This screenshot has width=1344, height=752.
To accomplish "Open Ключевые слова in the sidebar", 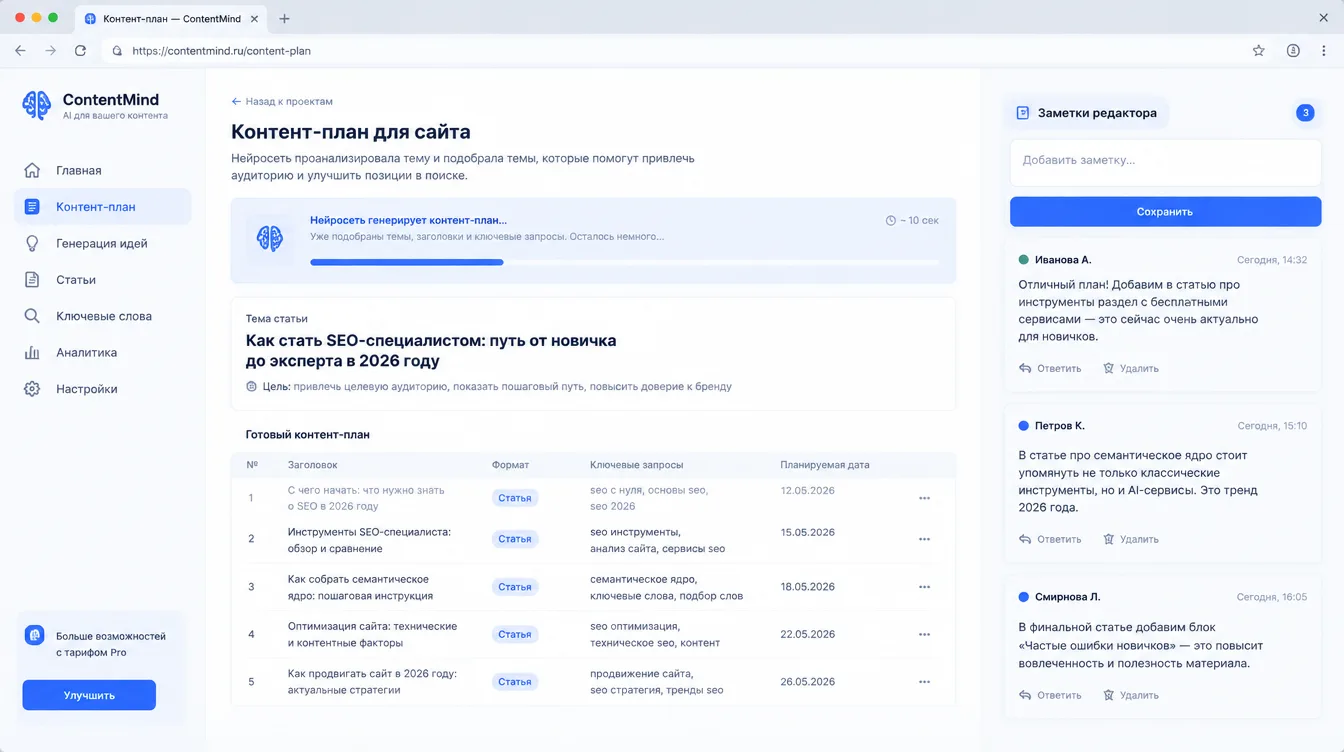I will click(x=102, y=316).
